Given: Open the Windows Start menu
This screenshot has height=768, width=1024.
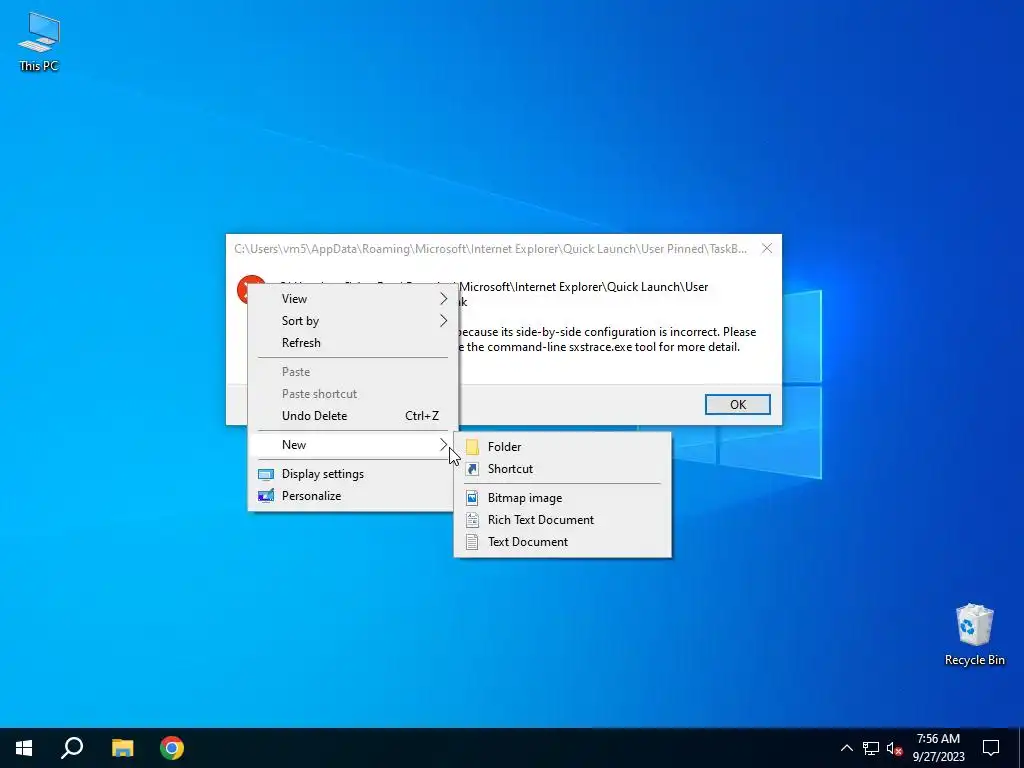Looking at the screenshot, I should (24, 748).
